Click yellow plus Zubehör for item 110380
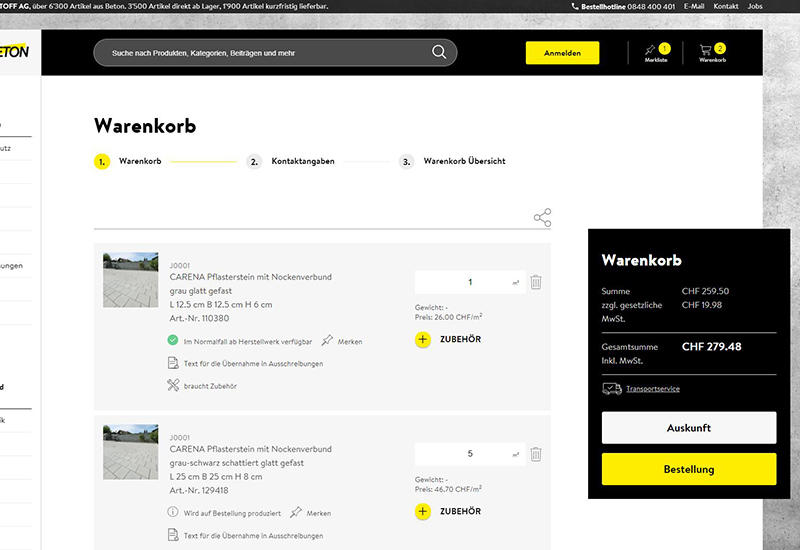Screen dimensions: 800x550 pyautogui.click(x=422, y=339)
